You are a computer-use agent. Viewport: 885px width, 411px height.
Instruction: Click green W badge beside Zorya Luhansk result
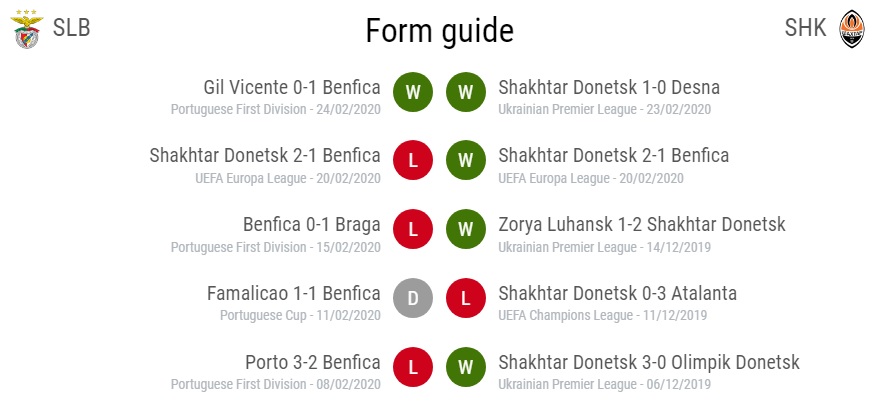click(466, 229)
